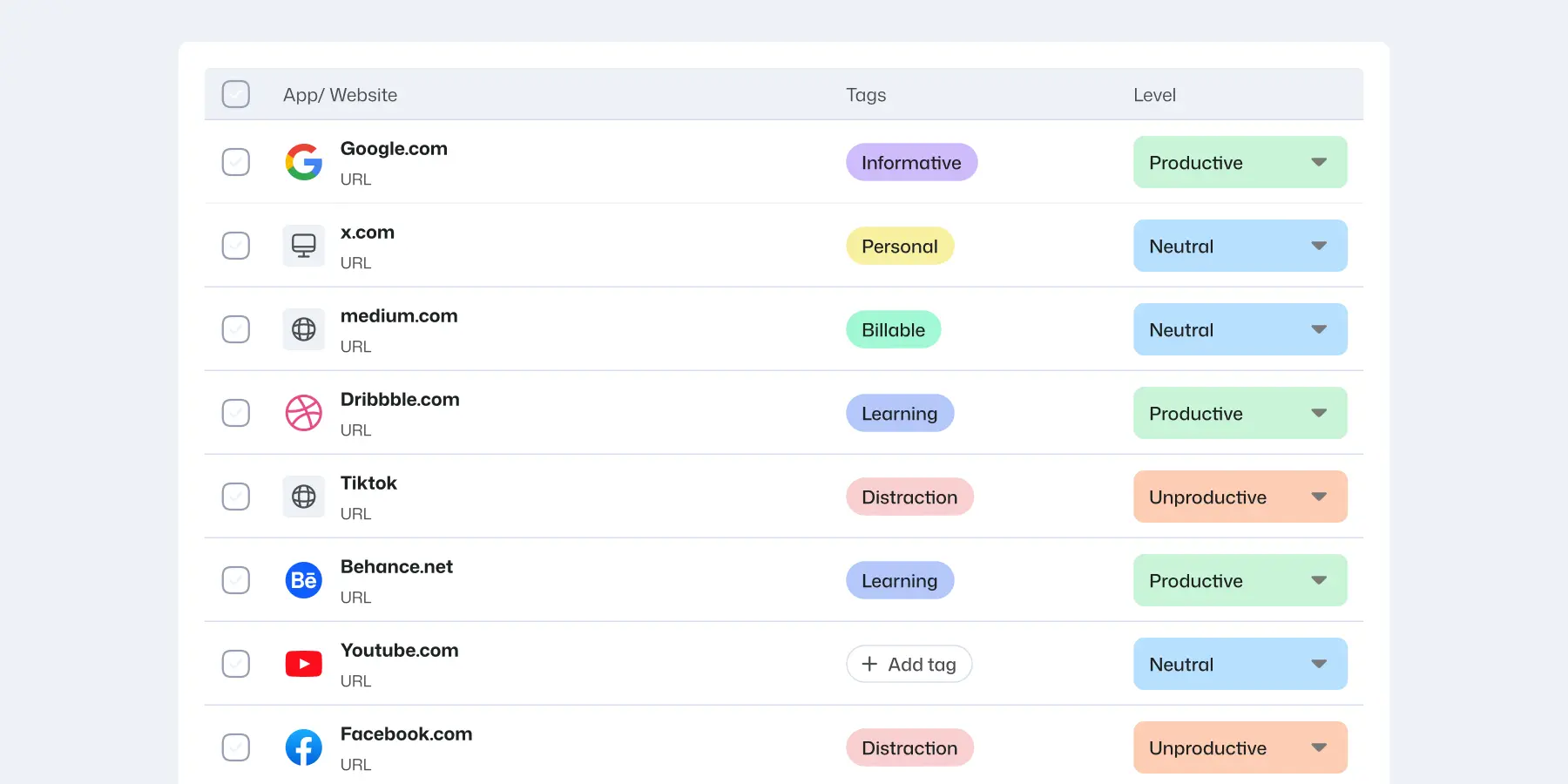Click the URL label under Youtube.com
The width and height of the screenshot is (1568, 784).
[355, 681]
